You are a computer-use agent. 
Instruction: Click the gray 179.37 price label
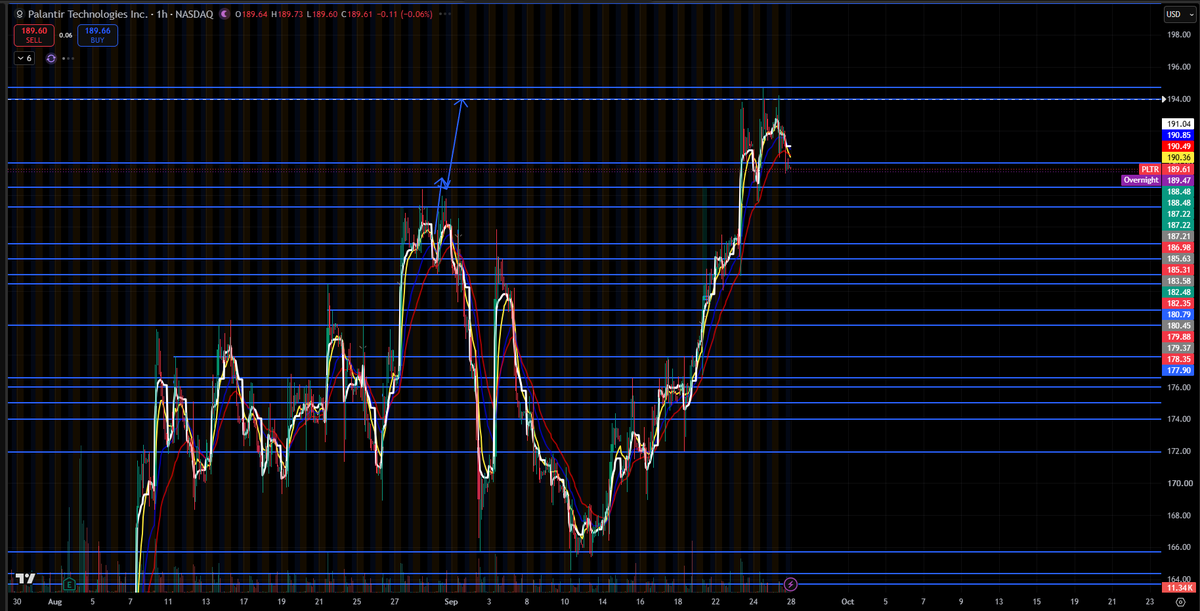(1176, 348)
